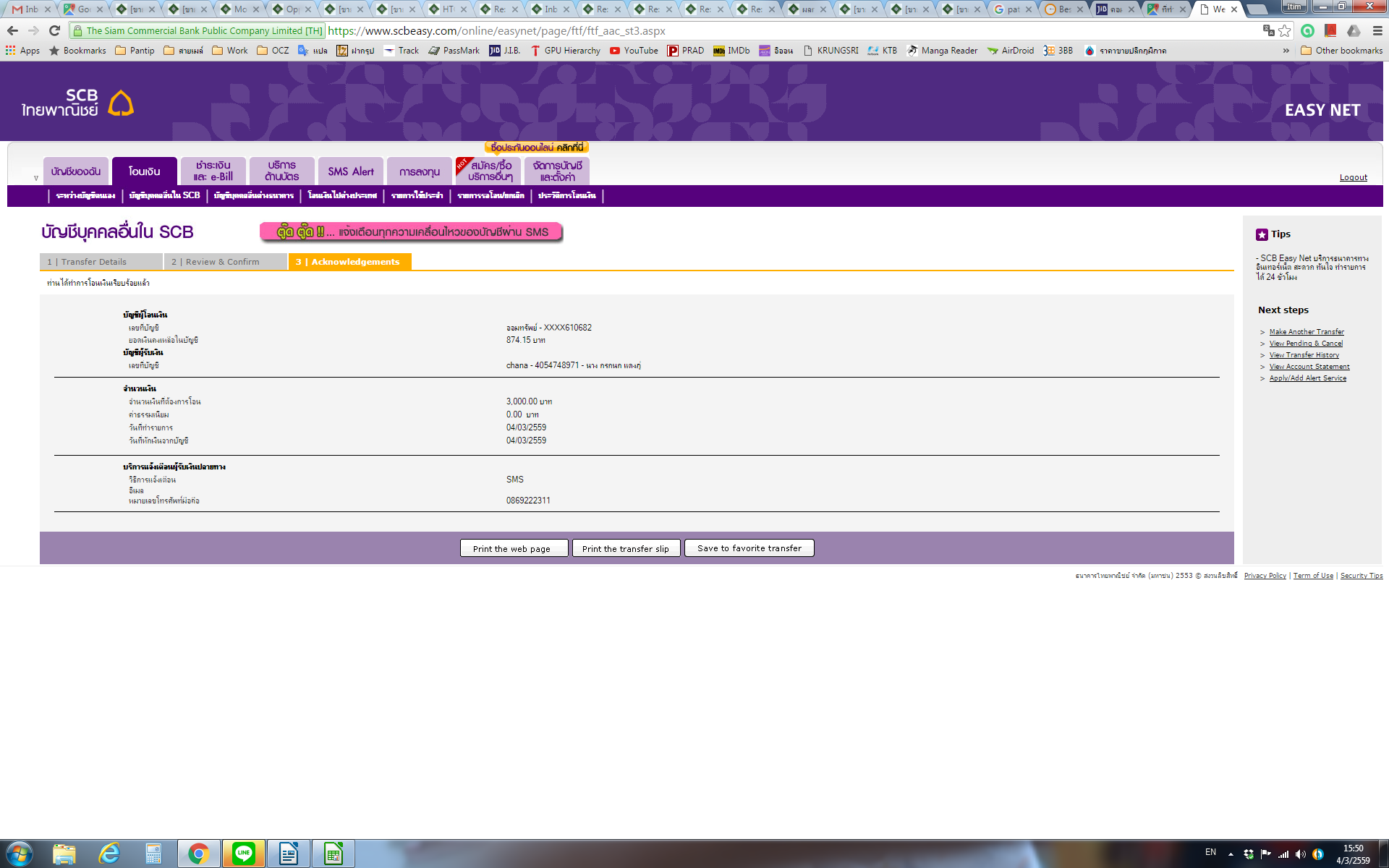Click the translate page icon in address bar
Viewport: 1389px width, 868px height.
1268,30
